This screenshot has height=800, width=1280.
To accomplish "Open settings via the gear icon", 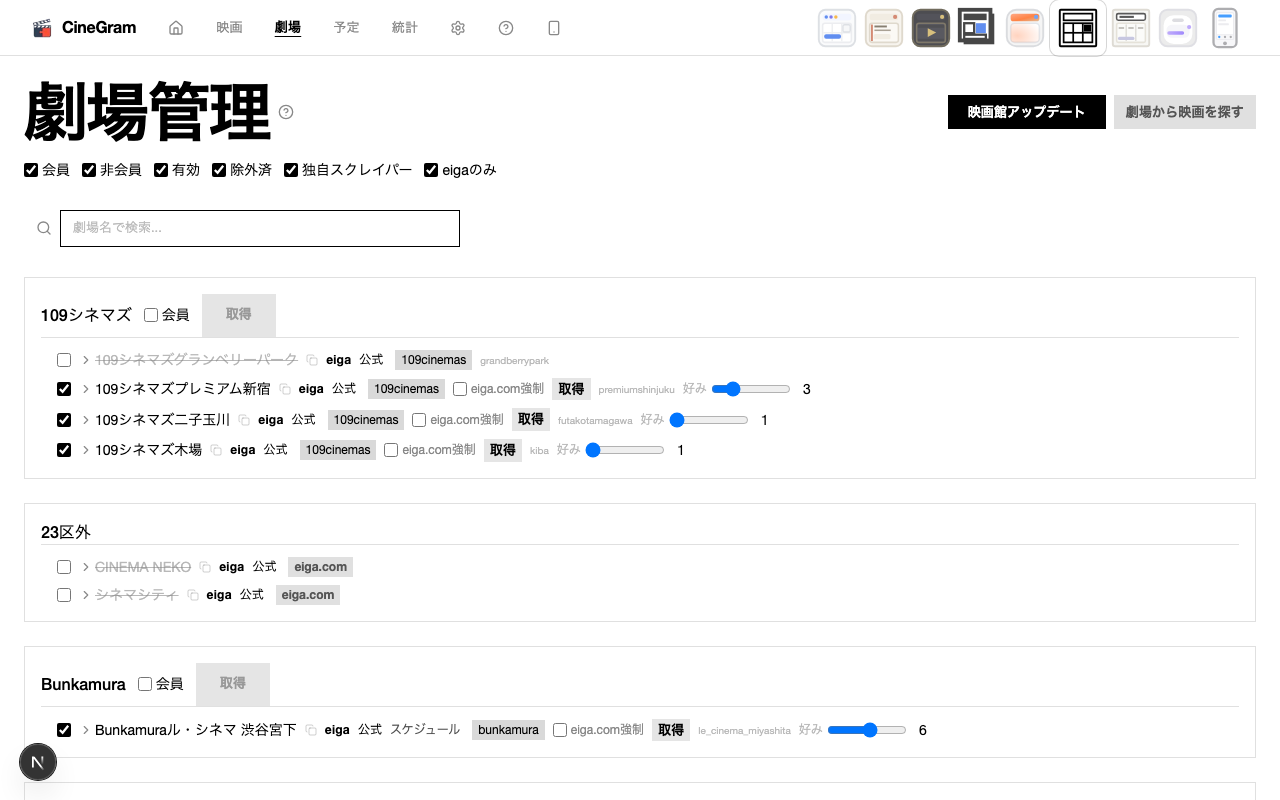I will coord(457,27).
